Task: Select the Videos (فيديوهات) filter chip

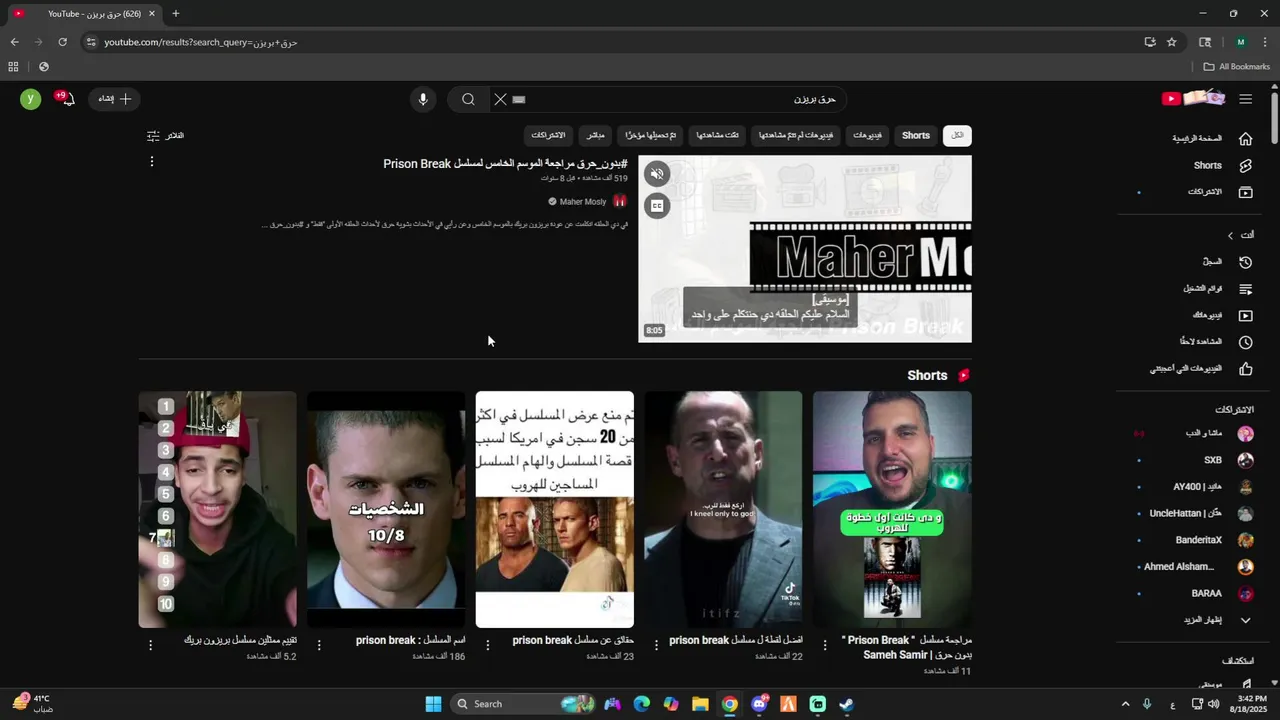Action: 867,136
